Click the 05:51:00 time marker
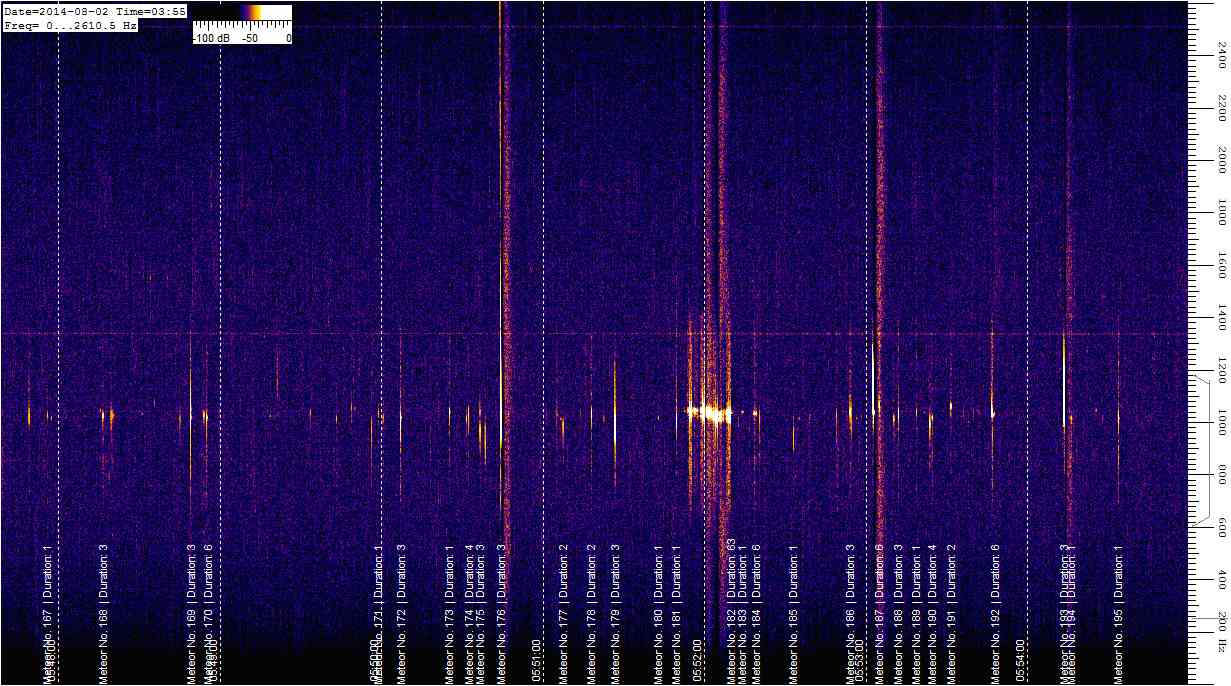This screenshot has width=1231, height=686. coord(537,660)
